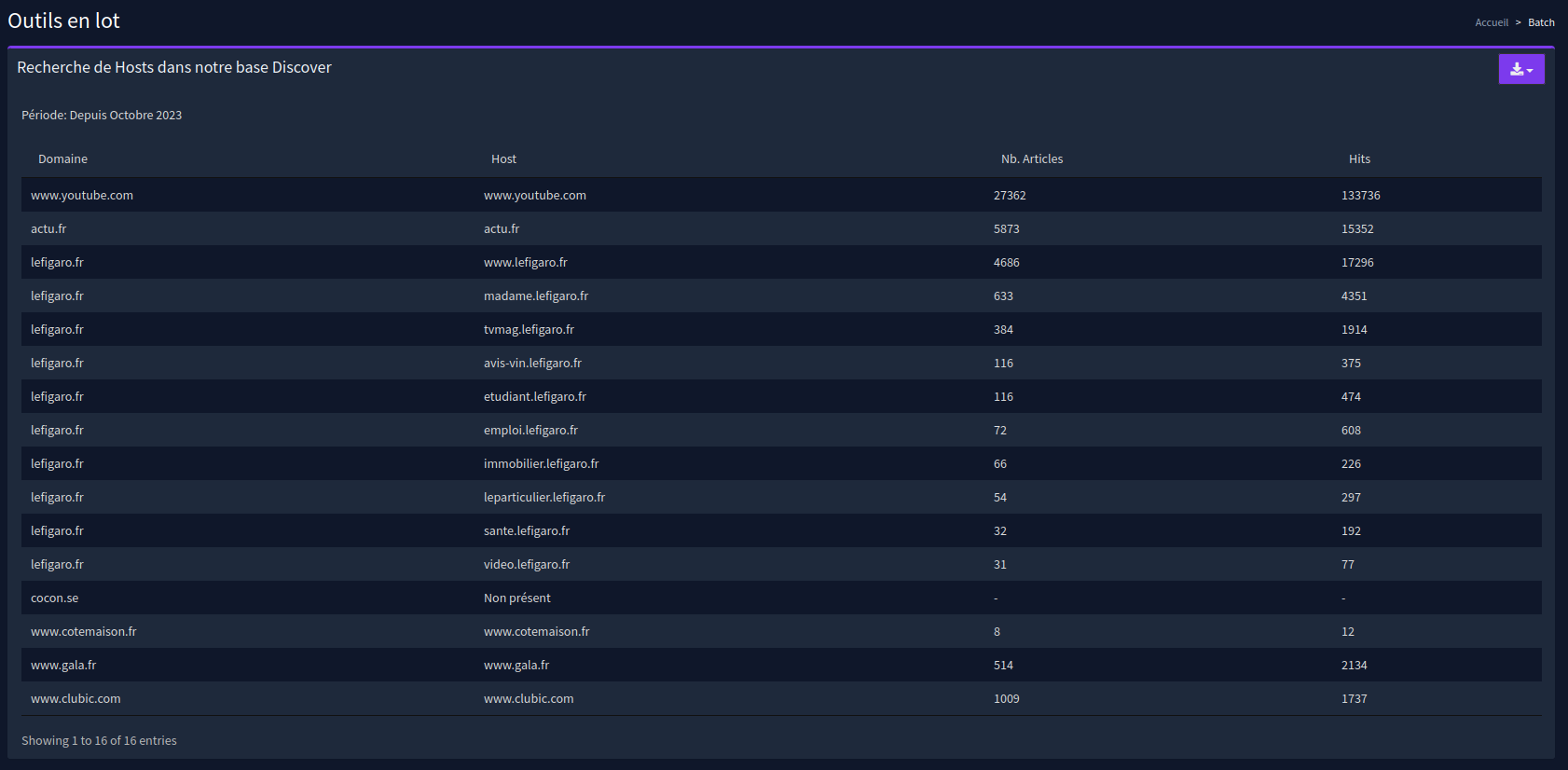Viewport: 1568px width, 770px height.
Task: Sort table by Domaine column header
Action: click(62, 159)
